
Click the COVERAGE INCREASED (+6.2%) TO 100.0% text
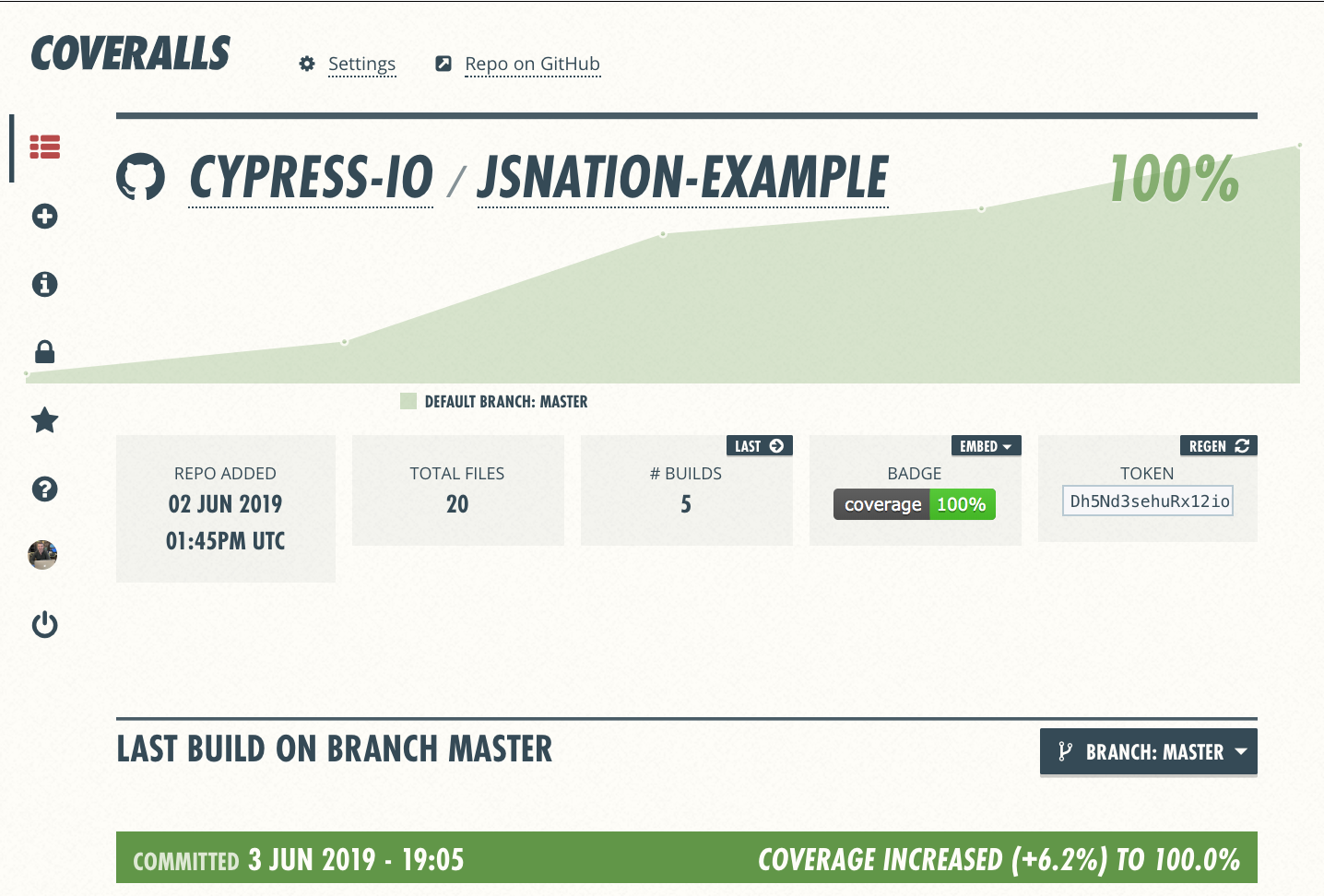tap(999, 860)
